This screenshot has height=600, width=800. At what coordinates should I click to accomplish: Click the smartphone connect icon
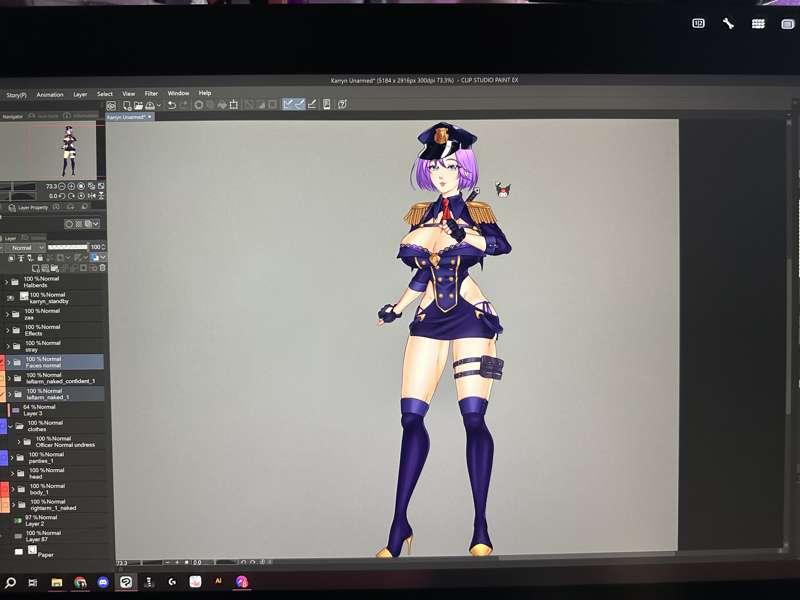327,104
